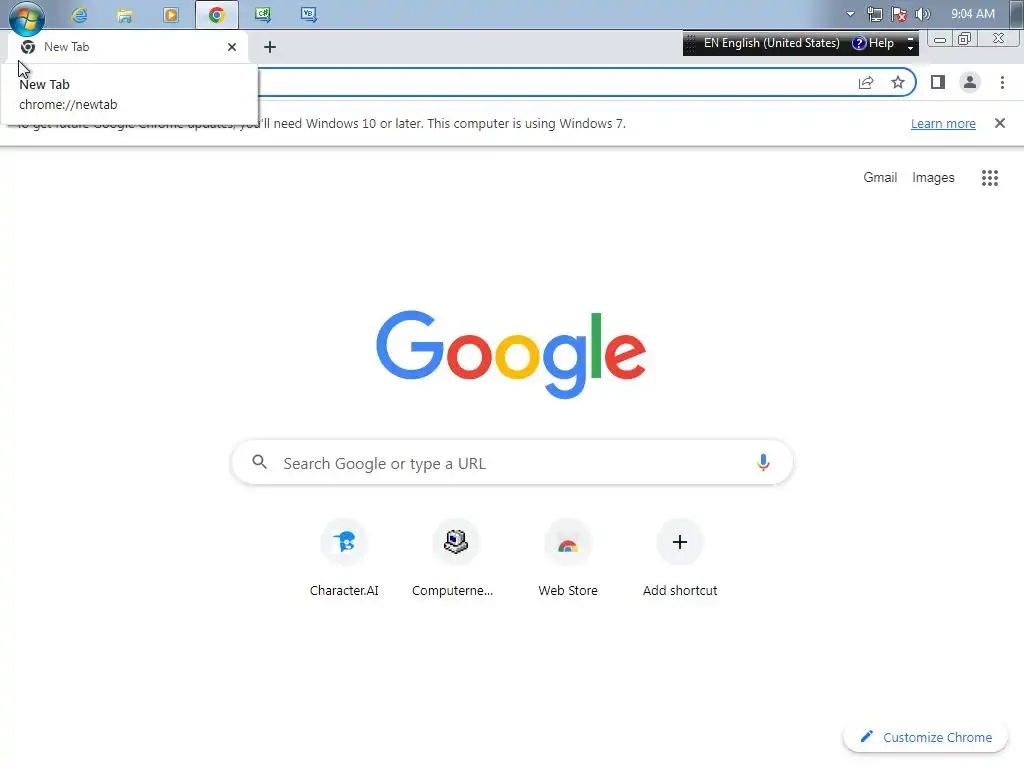Open Google Images link
The width and height of the screenshot is (1024, 768).
(x=933, y=178)
